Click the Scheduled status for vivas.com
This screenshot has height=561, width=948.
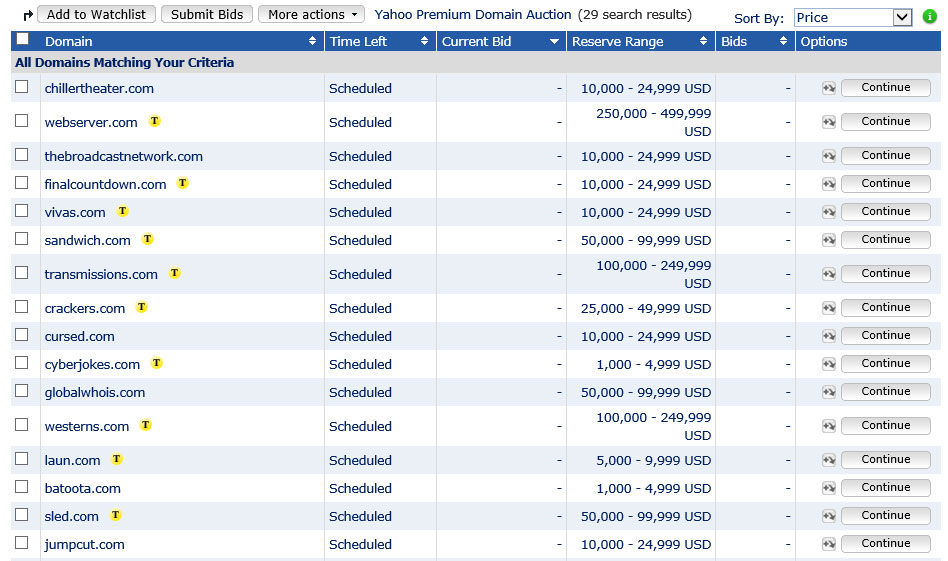(360, 212)
